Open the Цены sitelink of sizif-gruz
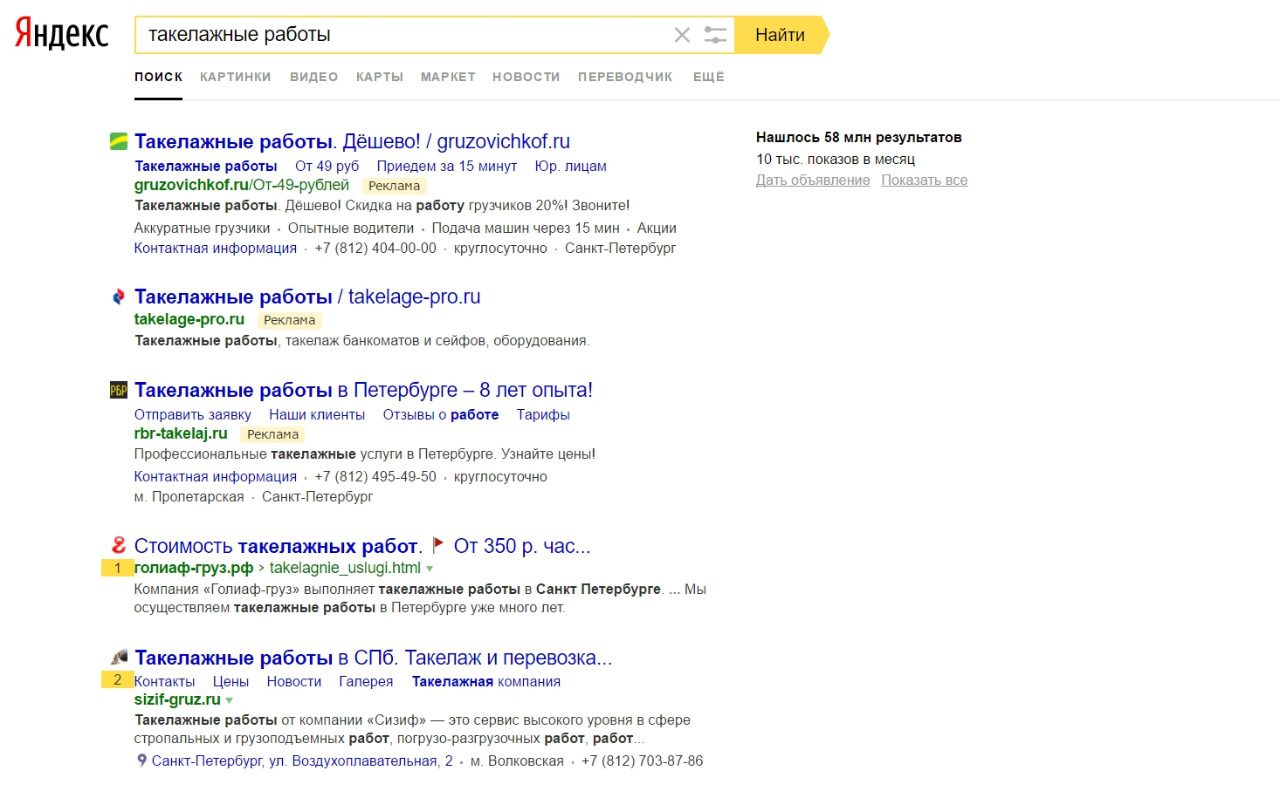The height and width of the screenshot is (798, 1280). point(231,682)
